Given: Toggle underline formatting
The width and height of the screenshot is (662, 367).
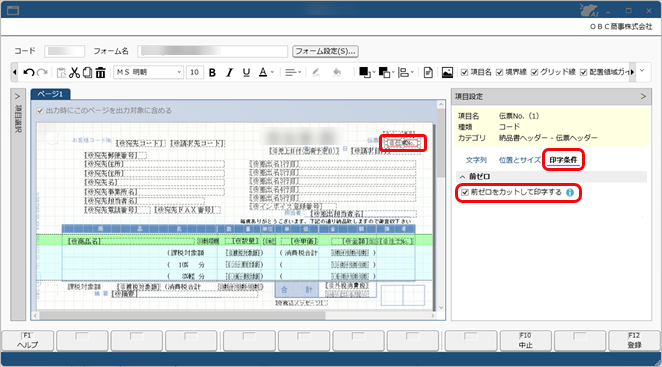Looking at the screenshot, I should pos(247,73).
